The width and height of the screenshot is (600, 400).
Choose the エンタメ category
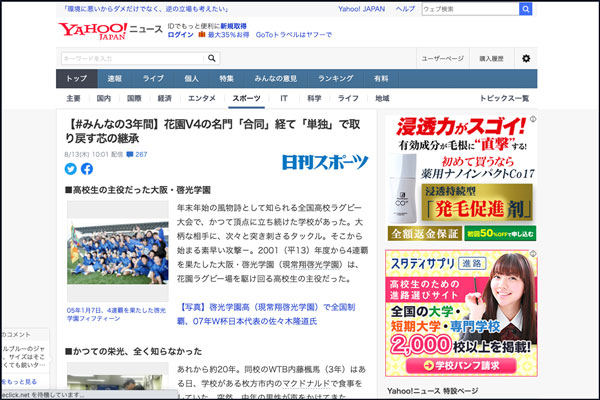click(x=201, y=99)
